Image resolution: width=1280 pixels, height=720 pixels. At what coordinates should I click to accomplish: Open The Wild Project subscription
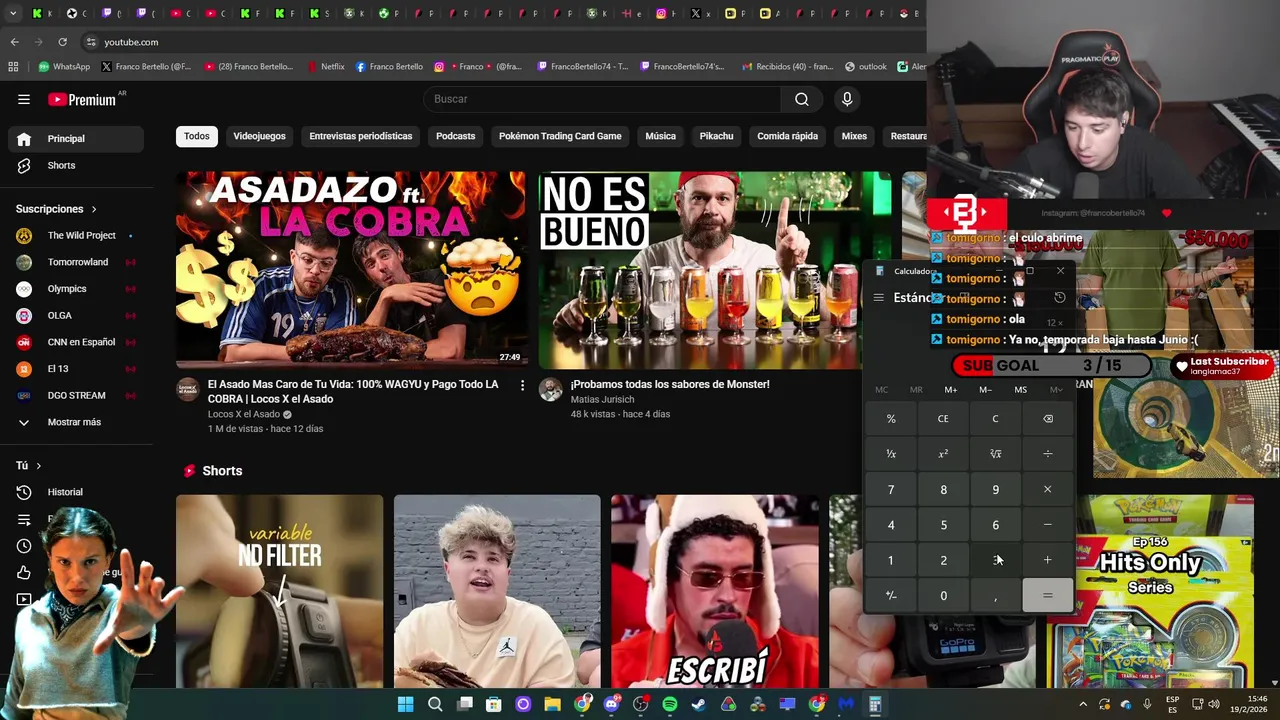75,235
